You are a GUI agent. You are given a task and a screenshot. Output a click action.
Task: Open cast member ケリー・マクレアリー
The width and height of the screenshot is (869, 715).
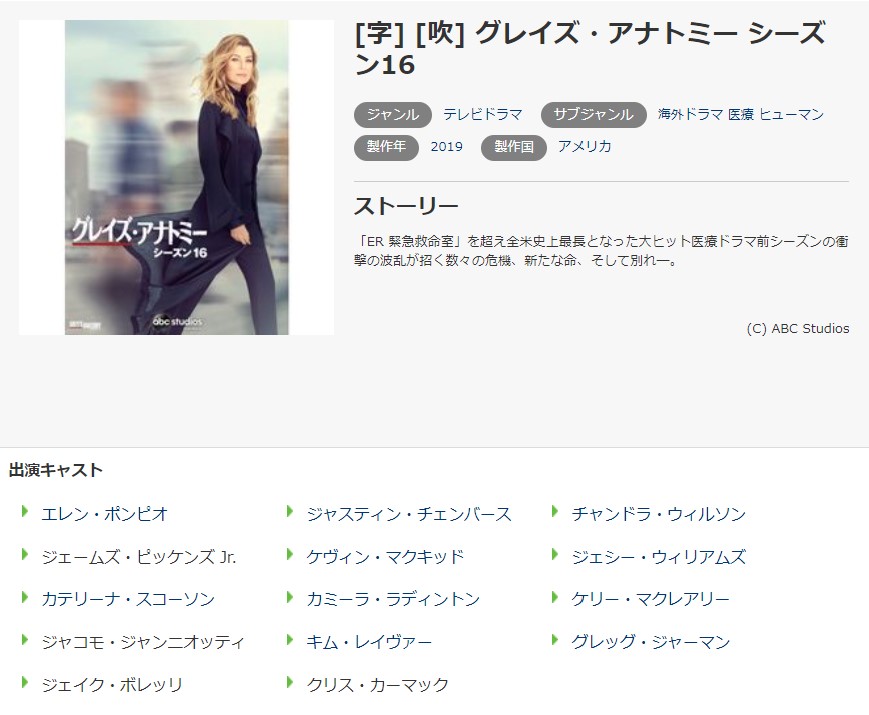pos(650,599)
